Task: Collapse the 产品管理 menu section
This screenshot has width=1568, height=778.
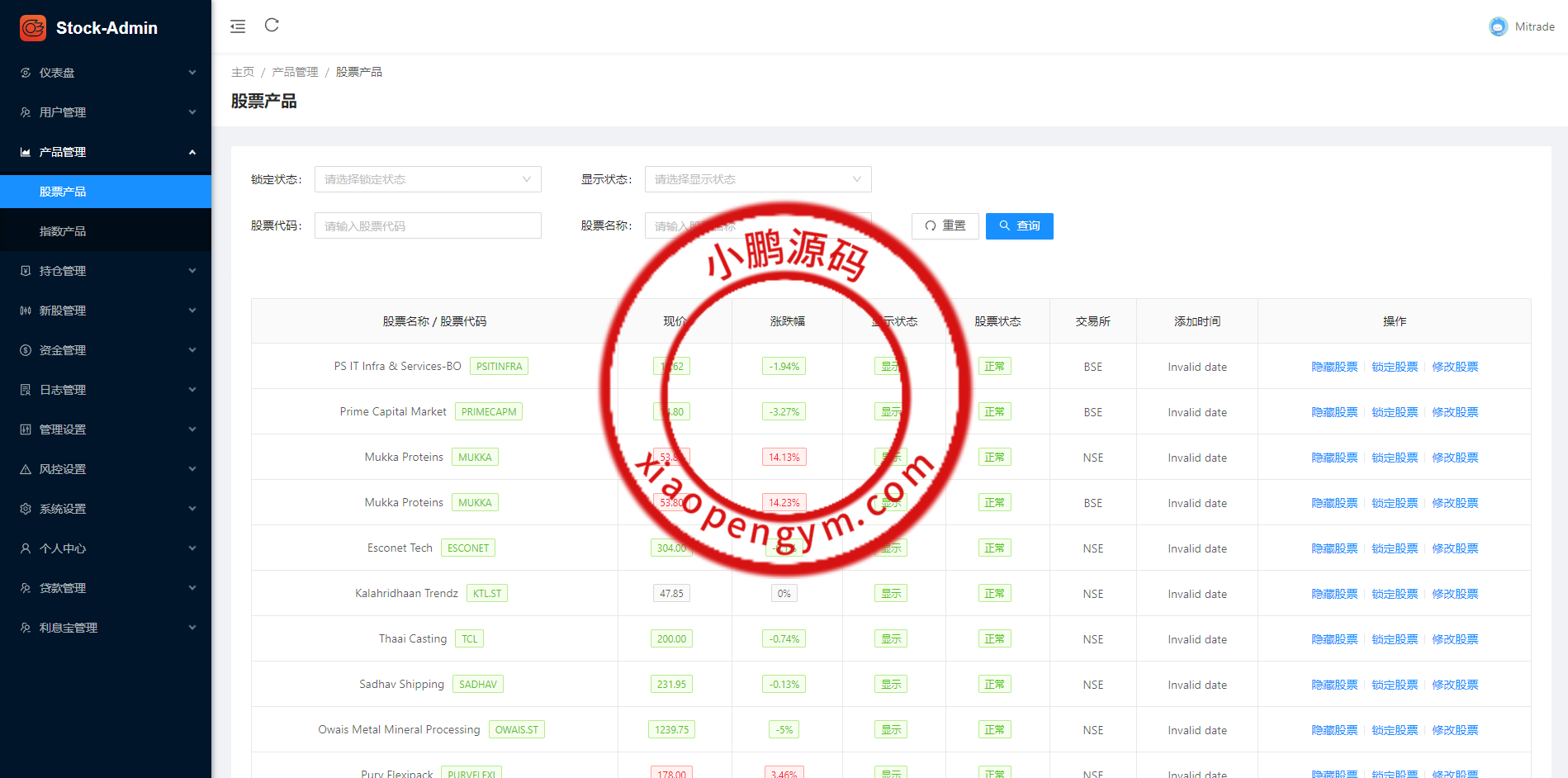Action: 106,152
